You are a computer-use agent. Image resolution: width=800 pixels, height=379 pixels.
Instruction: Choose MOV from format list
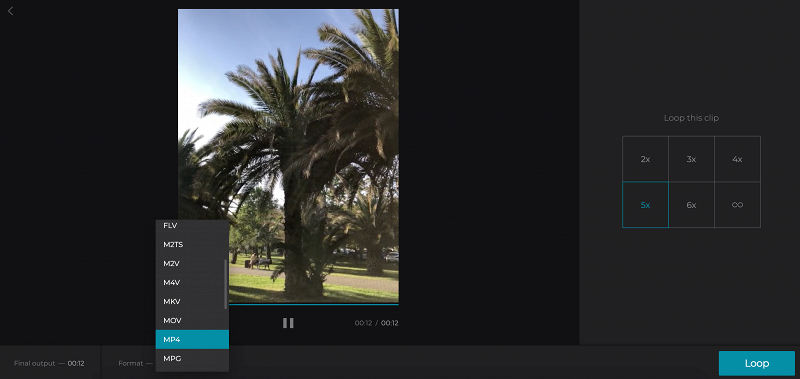pos(192,320)
